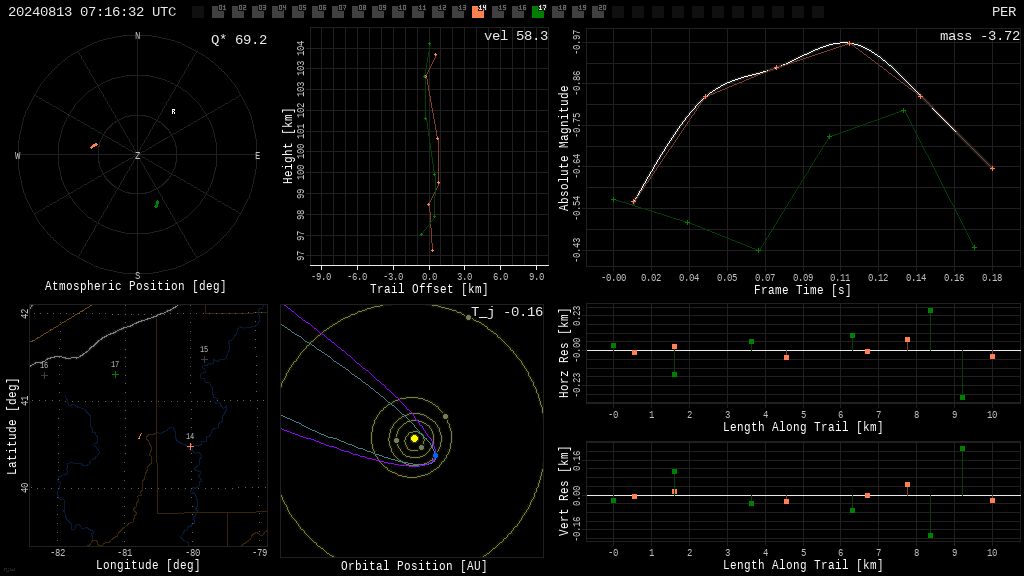Select the orange station 14 indicator box
The image size is (1024, 576).
[x=478, y=11]
